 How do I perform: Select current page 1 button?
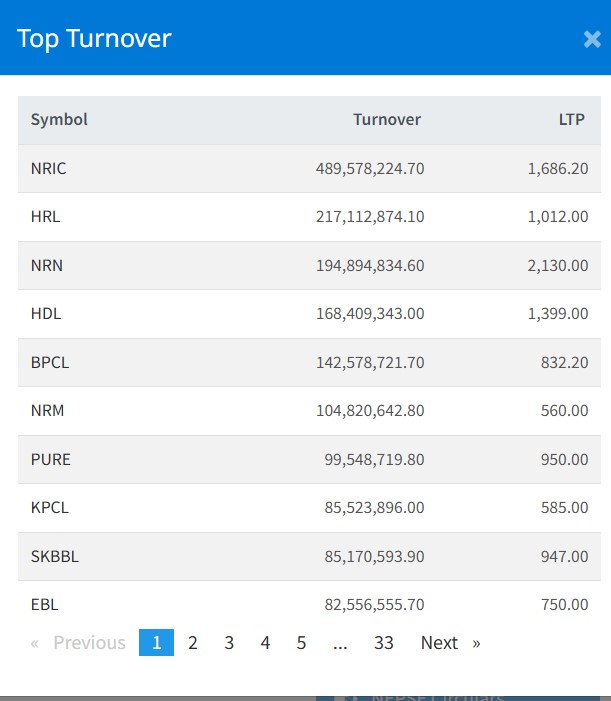tap(156, 643)
